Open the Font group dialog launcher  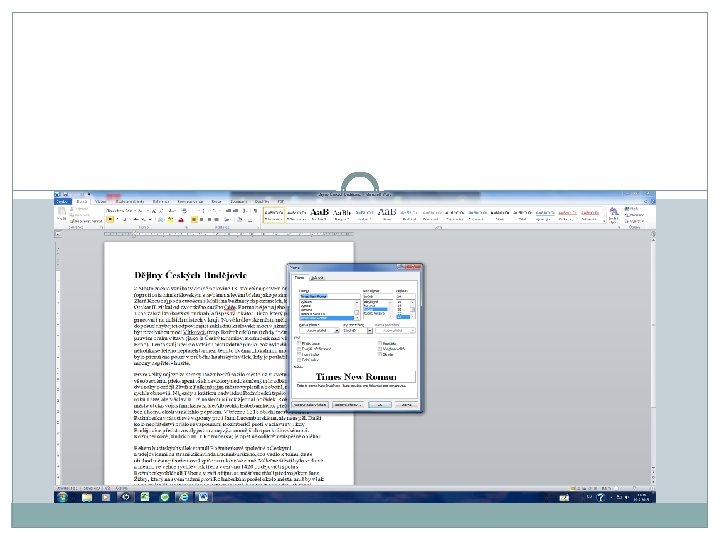click(186, 227)
